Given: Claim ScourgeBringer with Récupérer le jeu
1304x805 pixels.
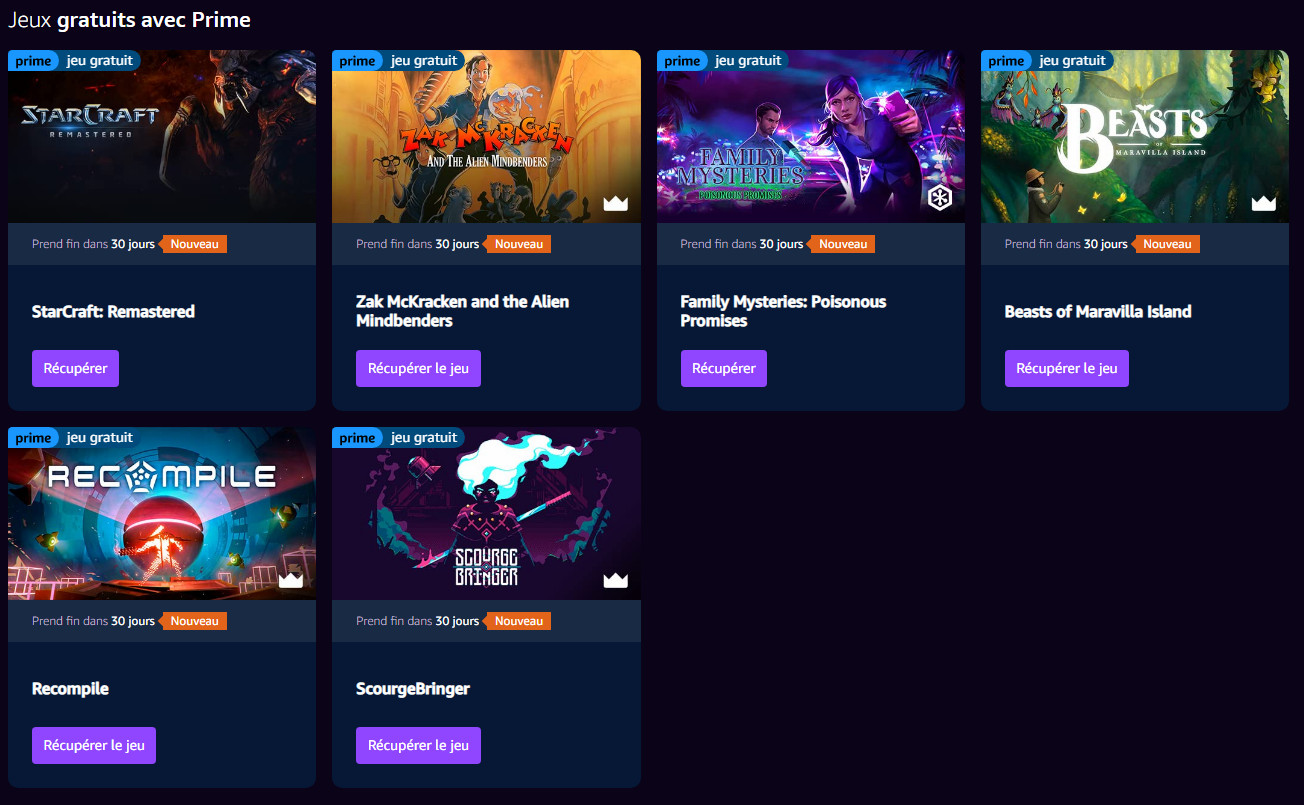Looking at the screenshot, I should (x=418, y=745).
